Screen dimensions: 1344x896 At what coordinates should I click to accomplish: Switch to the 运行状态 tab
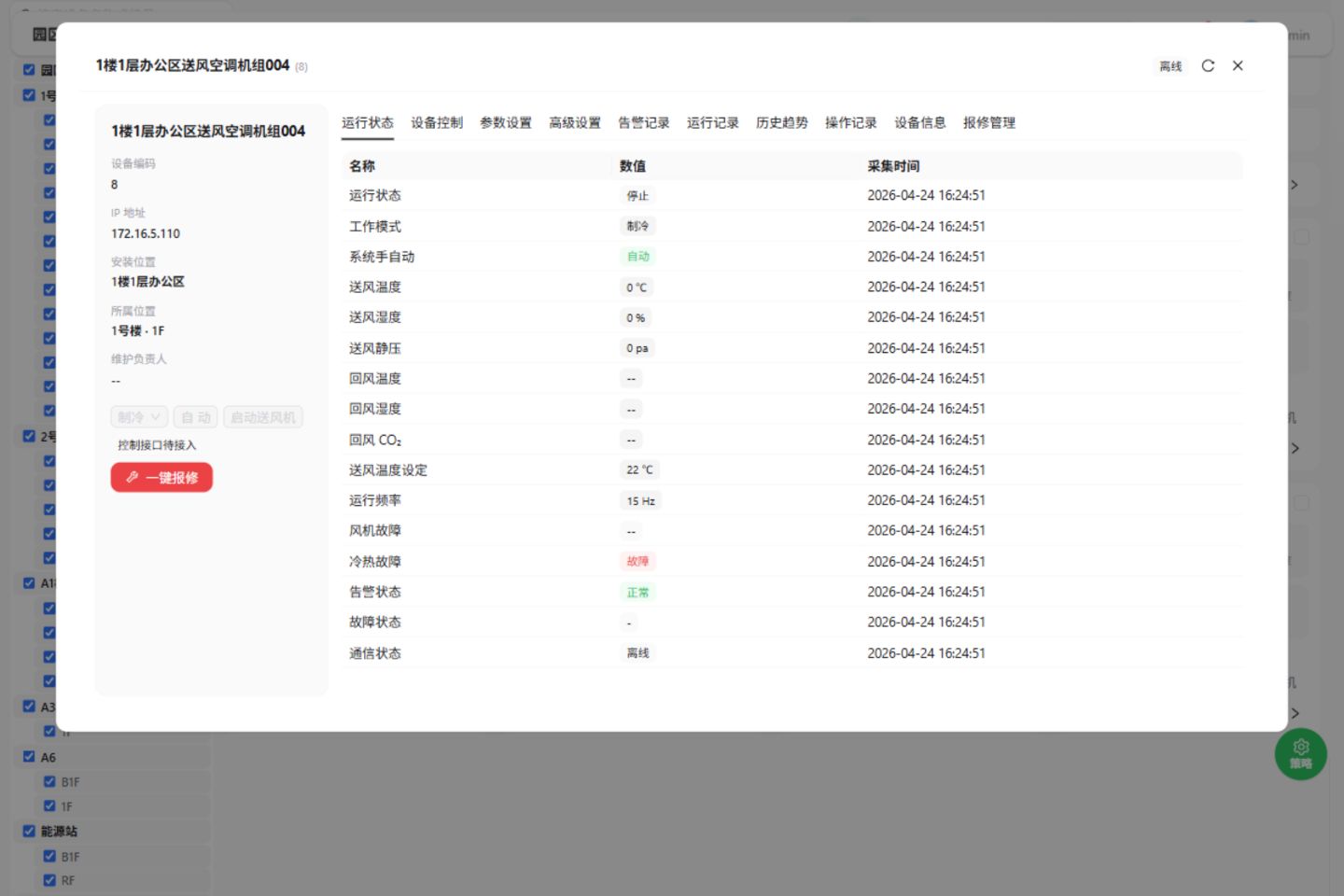click(368, 122)
